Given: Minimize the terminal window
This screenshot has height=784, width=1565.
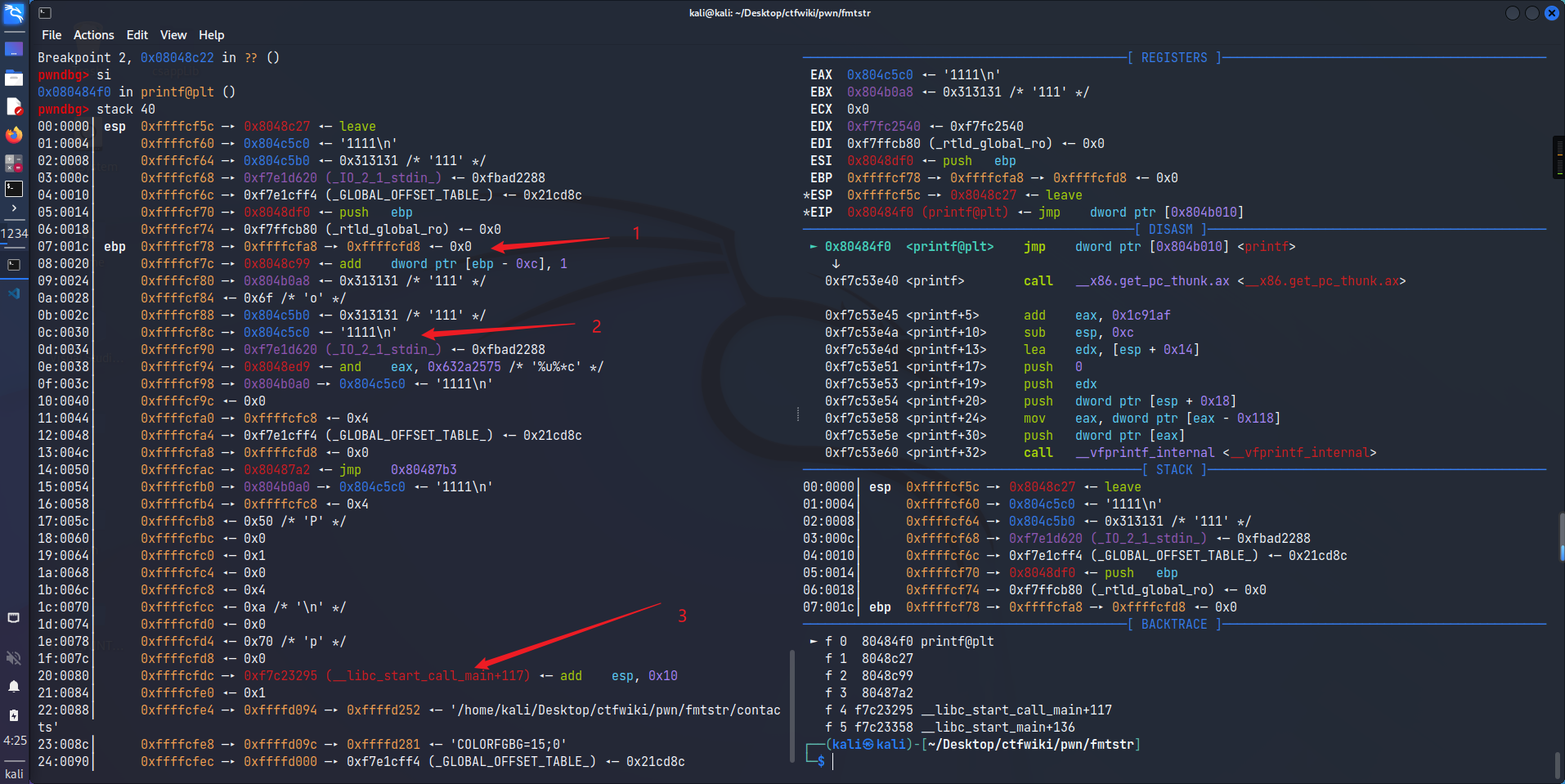Looking at the screenshot, I should pyautogui.click(x=1513, y=13).
